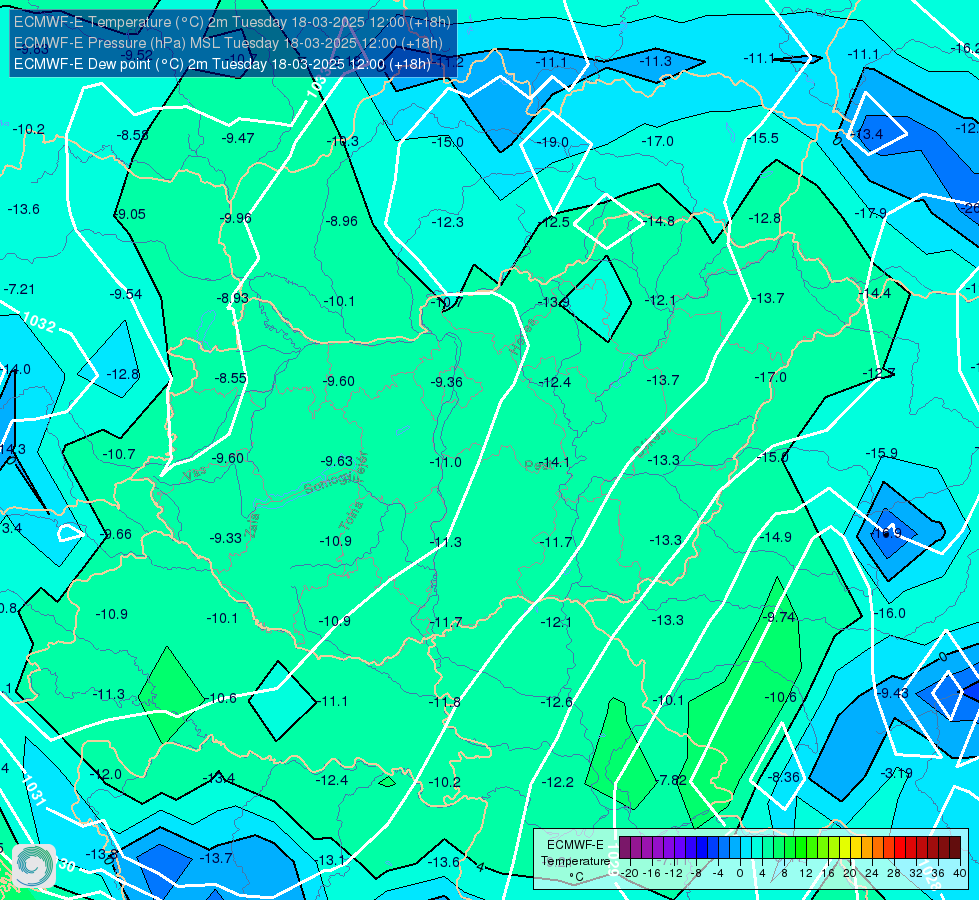Click the -9.74 dew point value

780,617
